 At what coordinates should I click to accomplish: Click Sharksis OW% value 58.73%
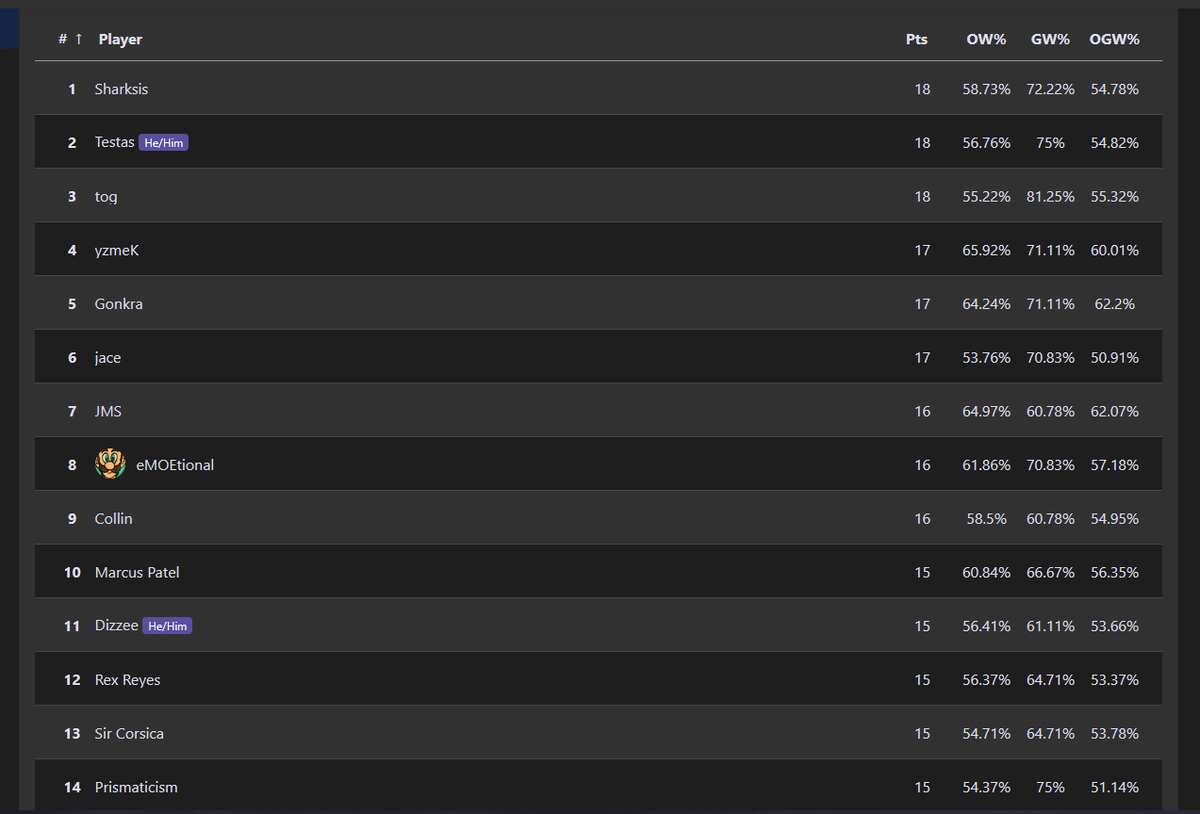[986, 89]
